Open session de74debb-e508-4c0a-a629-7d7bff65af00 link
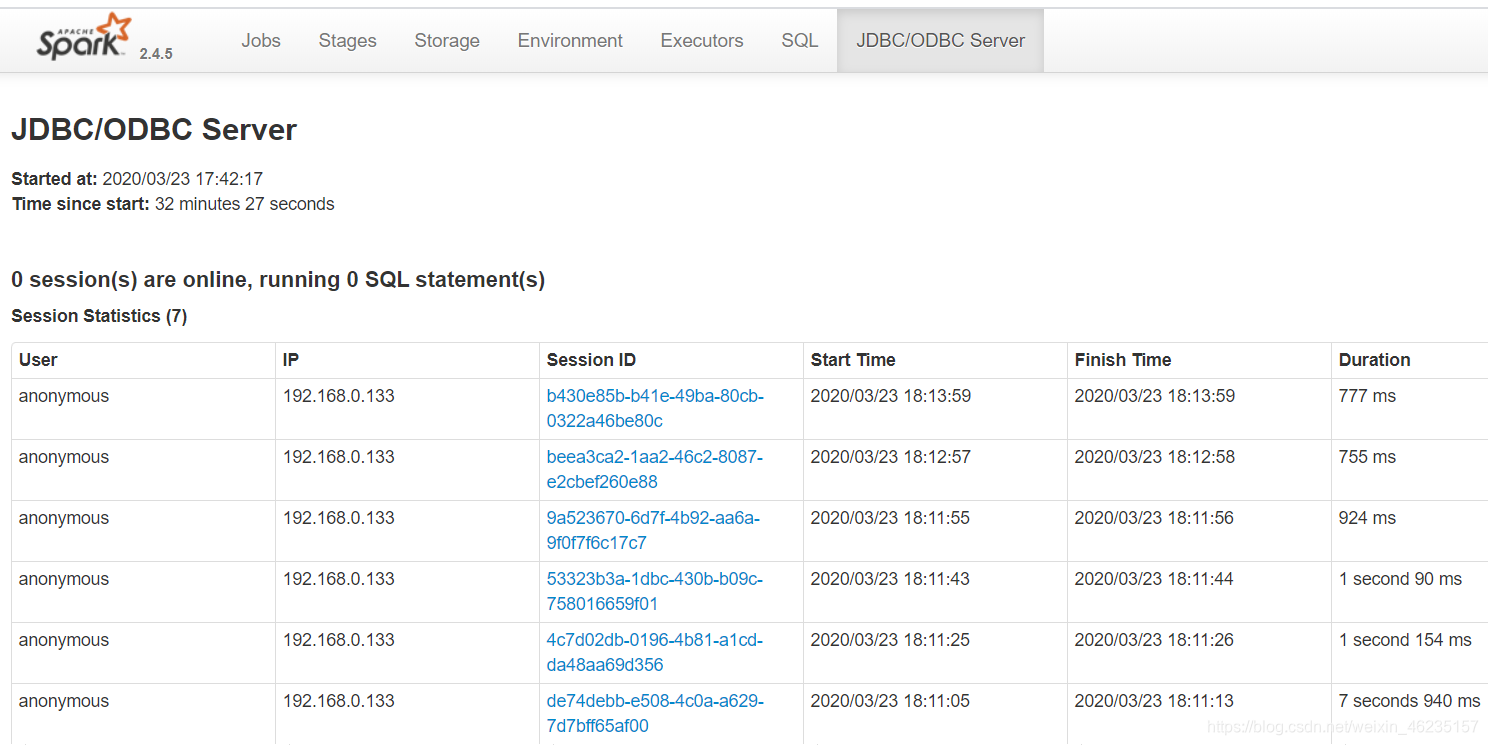The image size is (1488, 745). pos(655,713)
